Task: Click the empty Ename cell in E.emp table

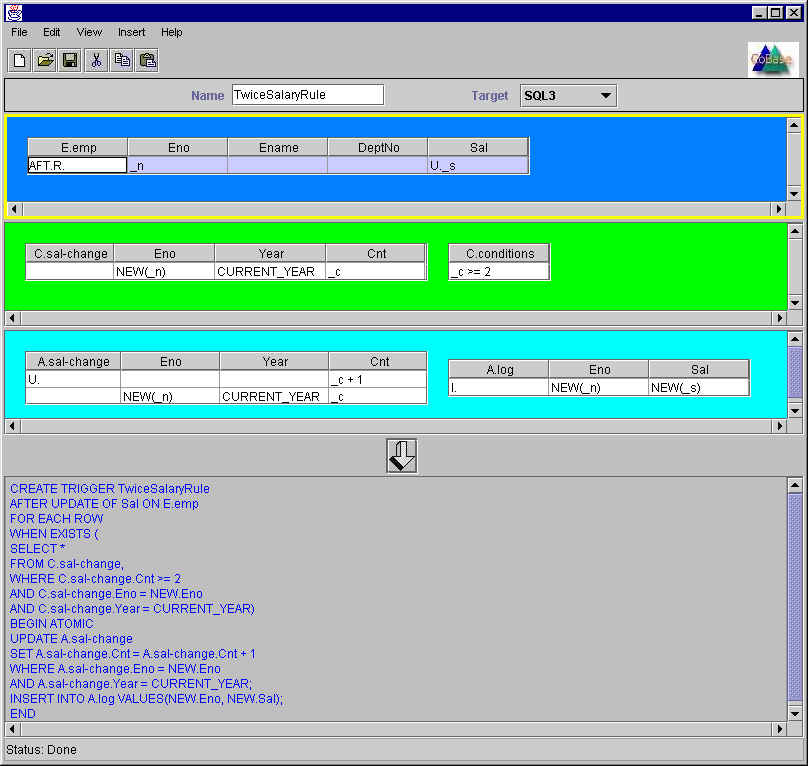Action: point(277,165)
